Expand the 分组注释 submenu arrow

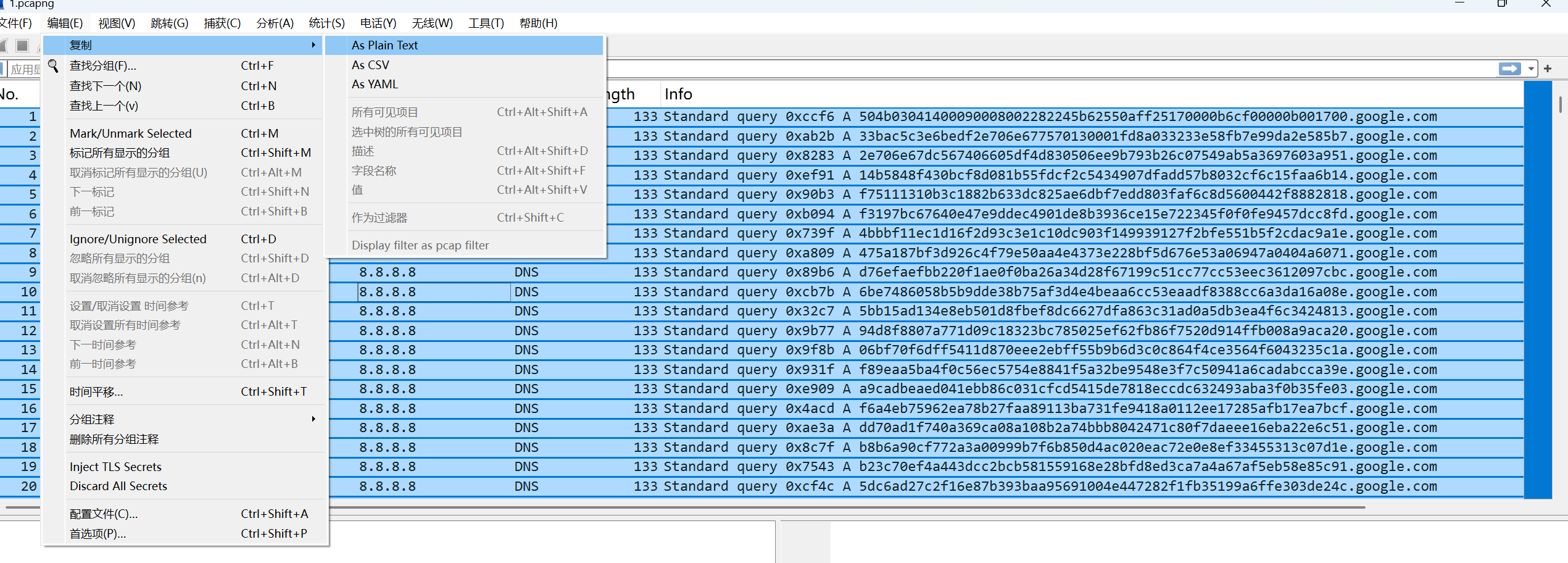(x=313, y=419)
